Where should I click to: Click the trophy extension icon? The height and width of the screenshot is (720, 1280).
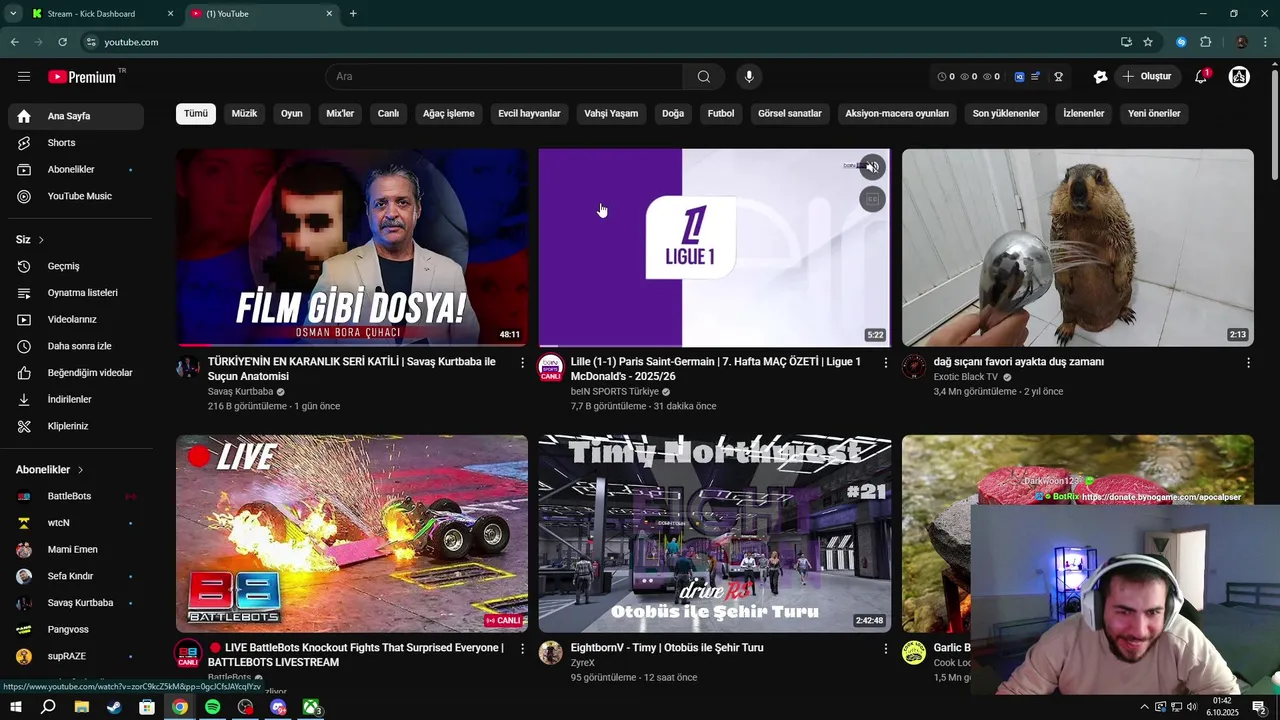[x=1058, y=77]
